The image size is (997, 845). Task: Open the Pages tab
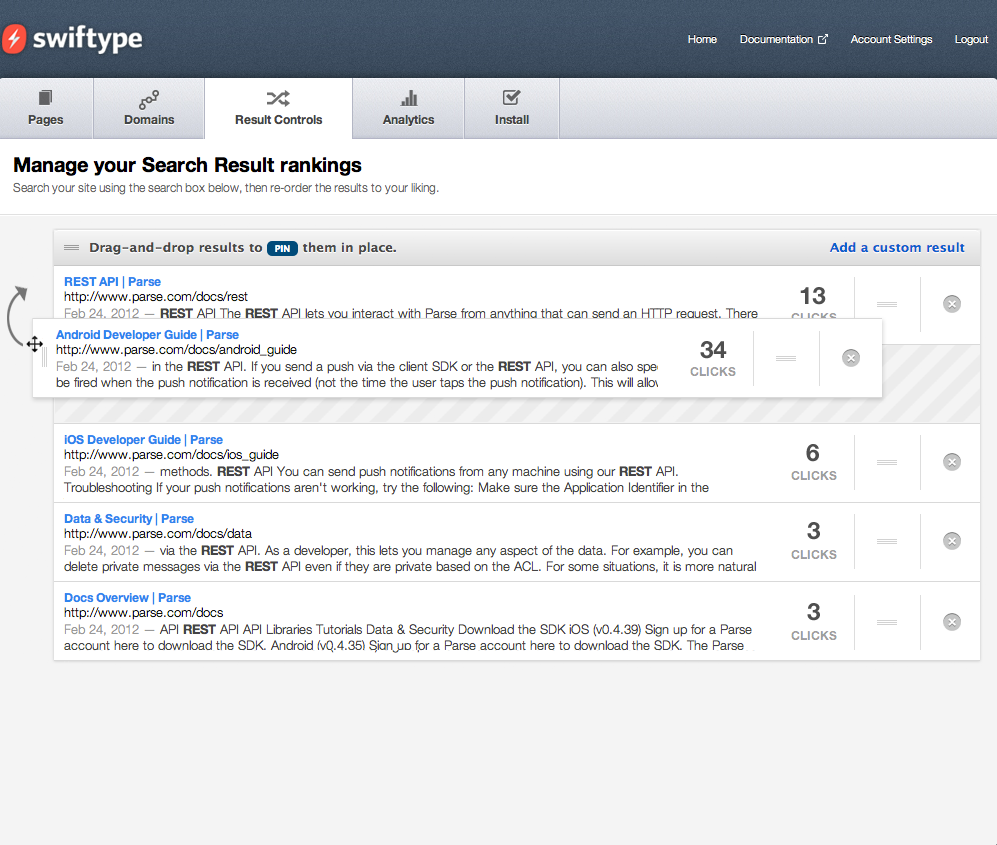click(x=46, y=108)
